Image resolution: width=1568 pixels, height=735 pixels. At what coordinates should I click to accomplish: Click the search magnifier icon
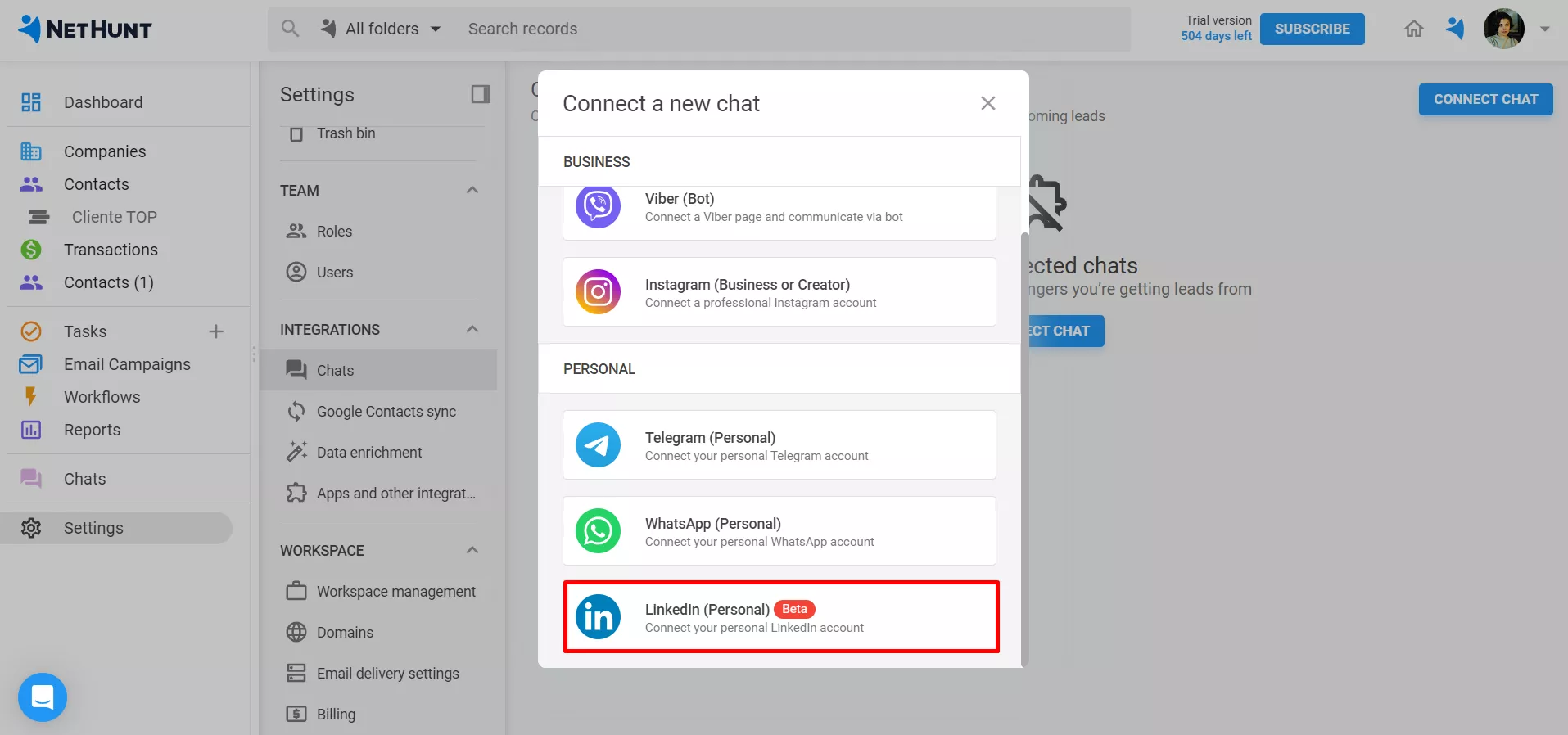(x=290, y=29)
